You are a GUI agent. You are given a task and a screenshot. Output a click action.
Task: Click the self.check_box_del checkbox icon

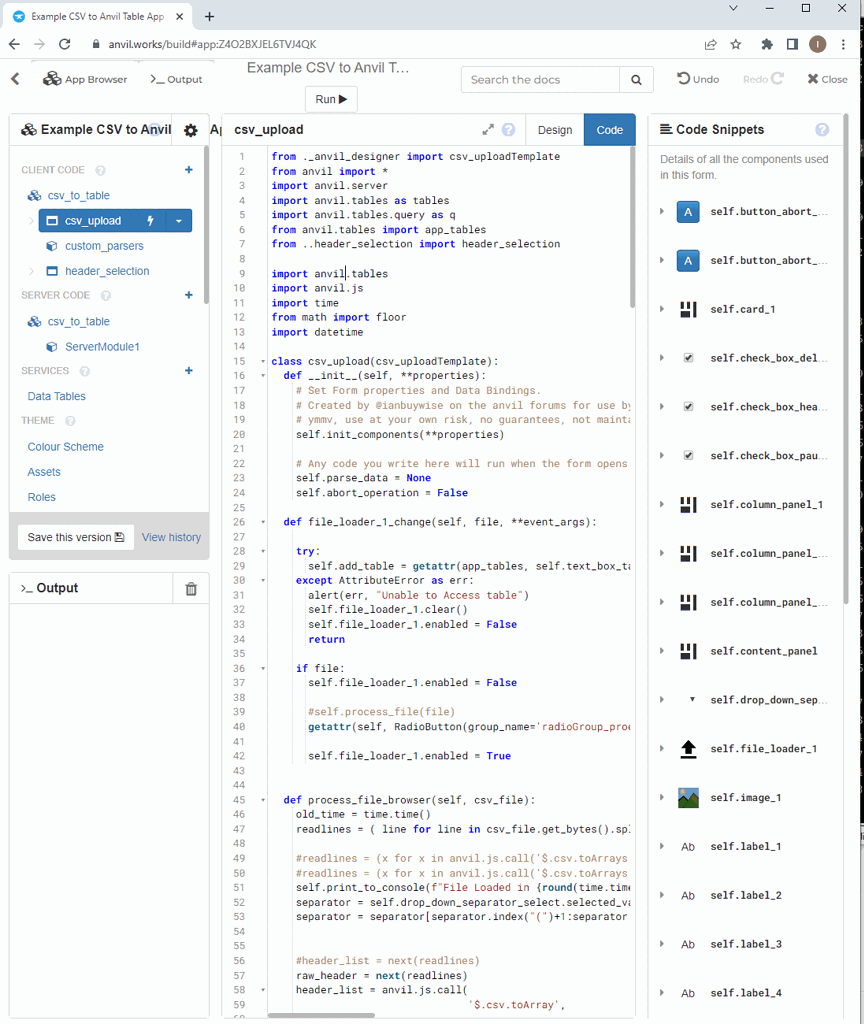pos(688,358)
